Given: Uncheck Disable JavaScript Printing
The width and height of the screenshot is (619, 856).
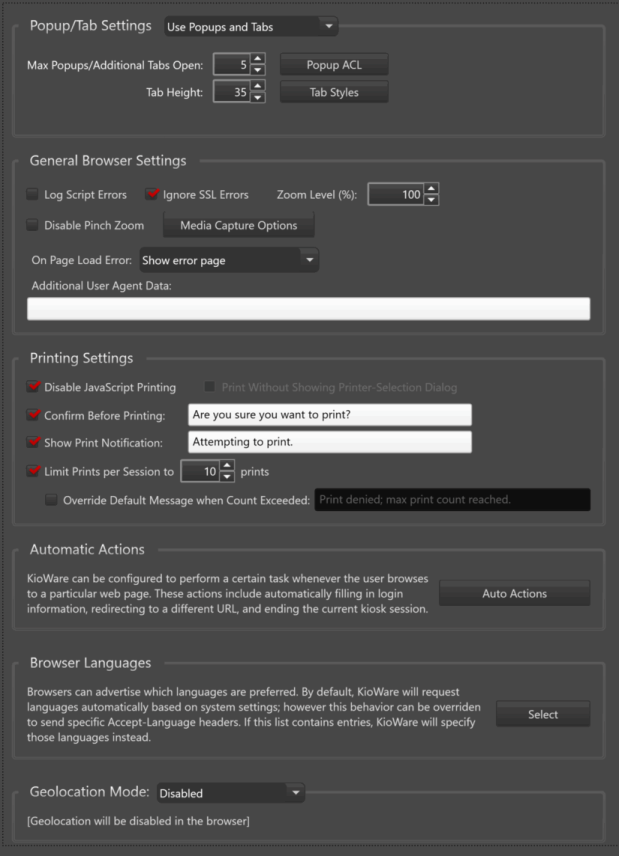Looking at the screenshot, I should pyautogui.click(x=33, y=387).
